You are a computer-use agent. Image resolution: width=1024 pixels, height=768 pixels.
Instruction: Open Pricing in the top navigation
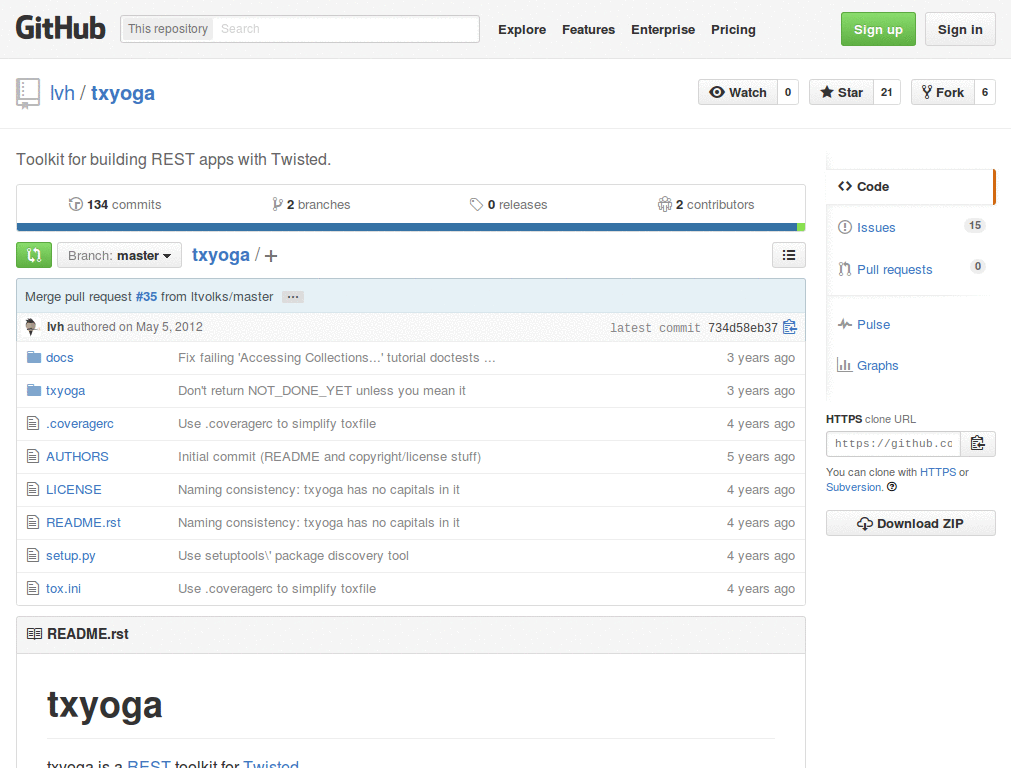(x=733, y=29)
